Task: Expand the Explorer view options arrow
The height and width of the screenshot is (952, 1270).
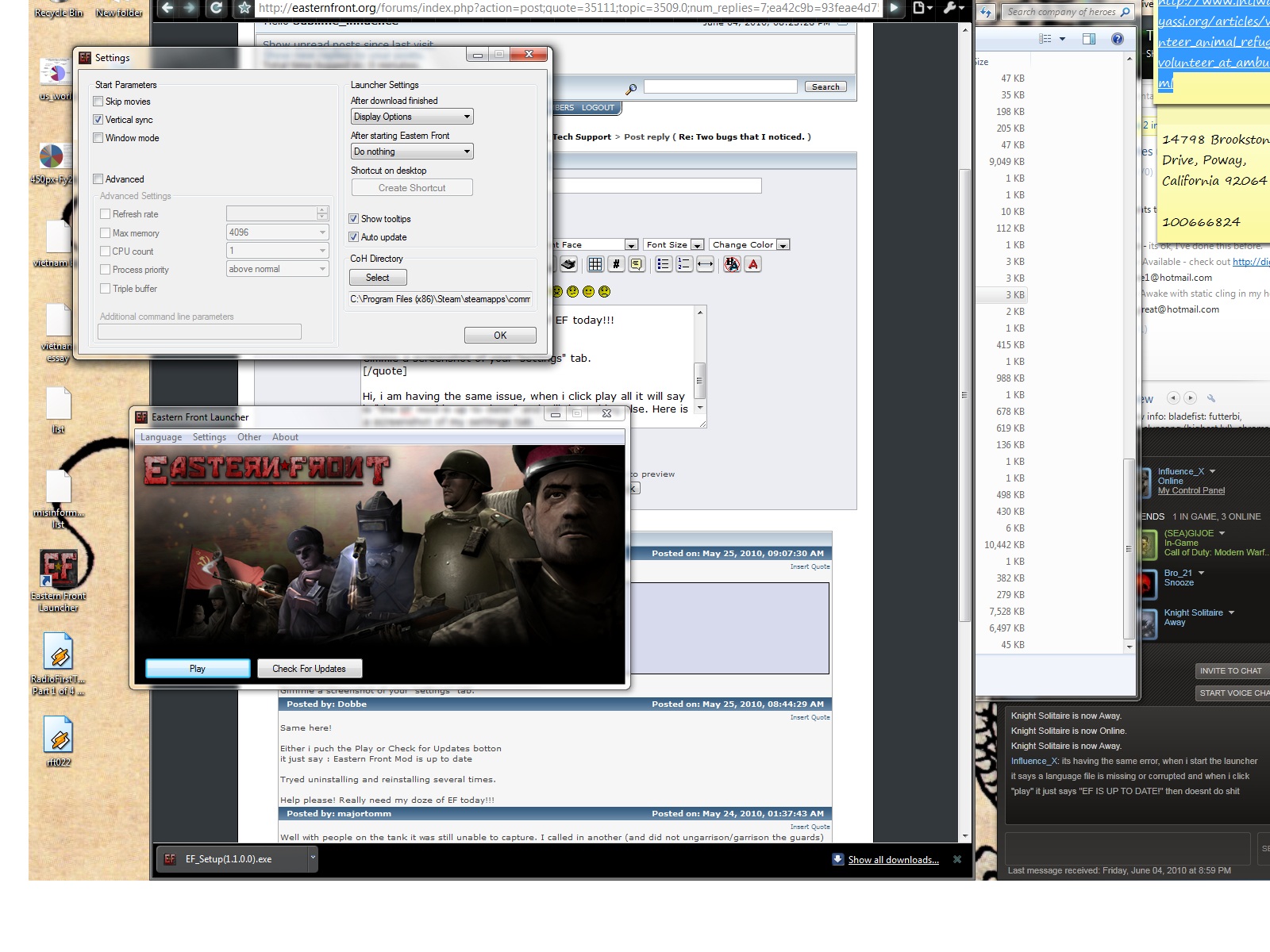Action: (1062, 39)
